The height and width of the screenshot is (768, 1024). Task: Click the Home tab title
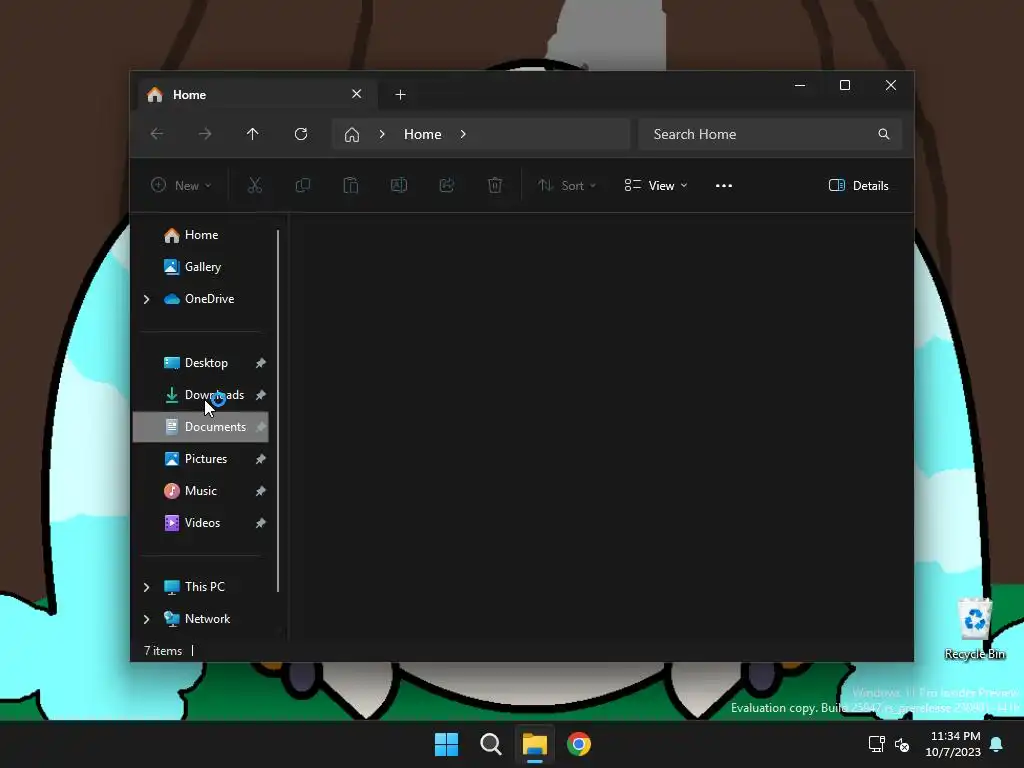(189, 95)
